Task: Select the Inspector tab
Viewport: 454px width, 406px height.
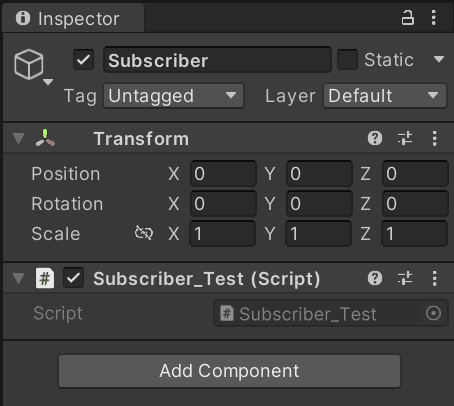Action: point(73,18)
